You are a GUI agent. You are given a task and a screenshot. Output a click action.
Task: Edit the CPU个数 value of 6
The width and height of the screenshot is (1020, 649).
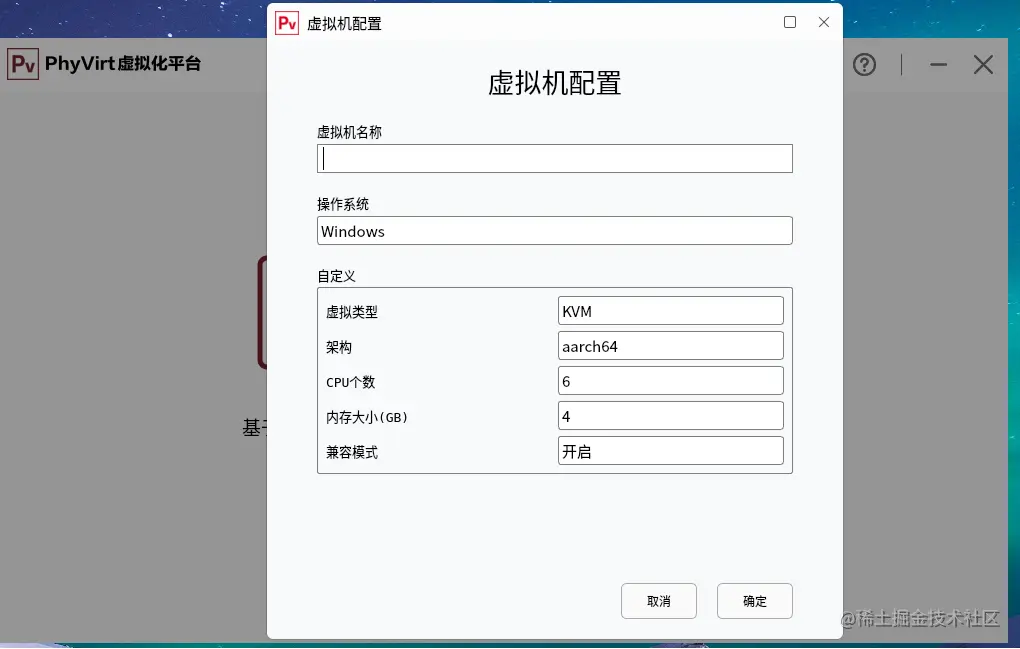pyautogui.click(x=670, y=380)
